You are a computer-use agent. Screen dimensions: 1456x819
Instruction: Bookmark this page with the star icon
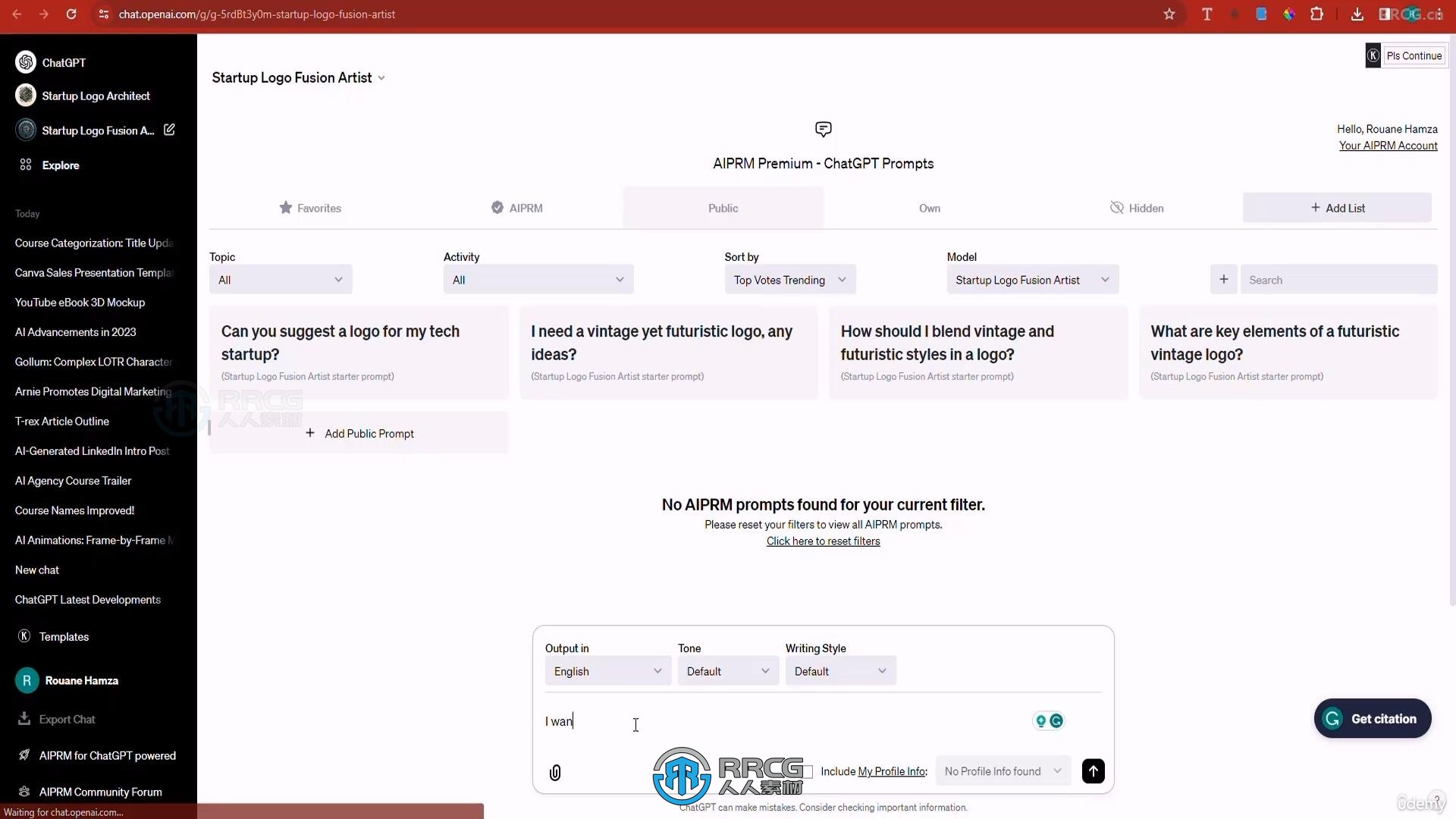(1169, 14)
